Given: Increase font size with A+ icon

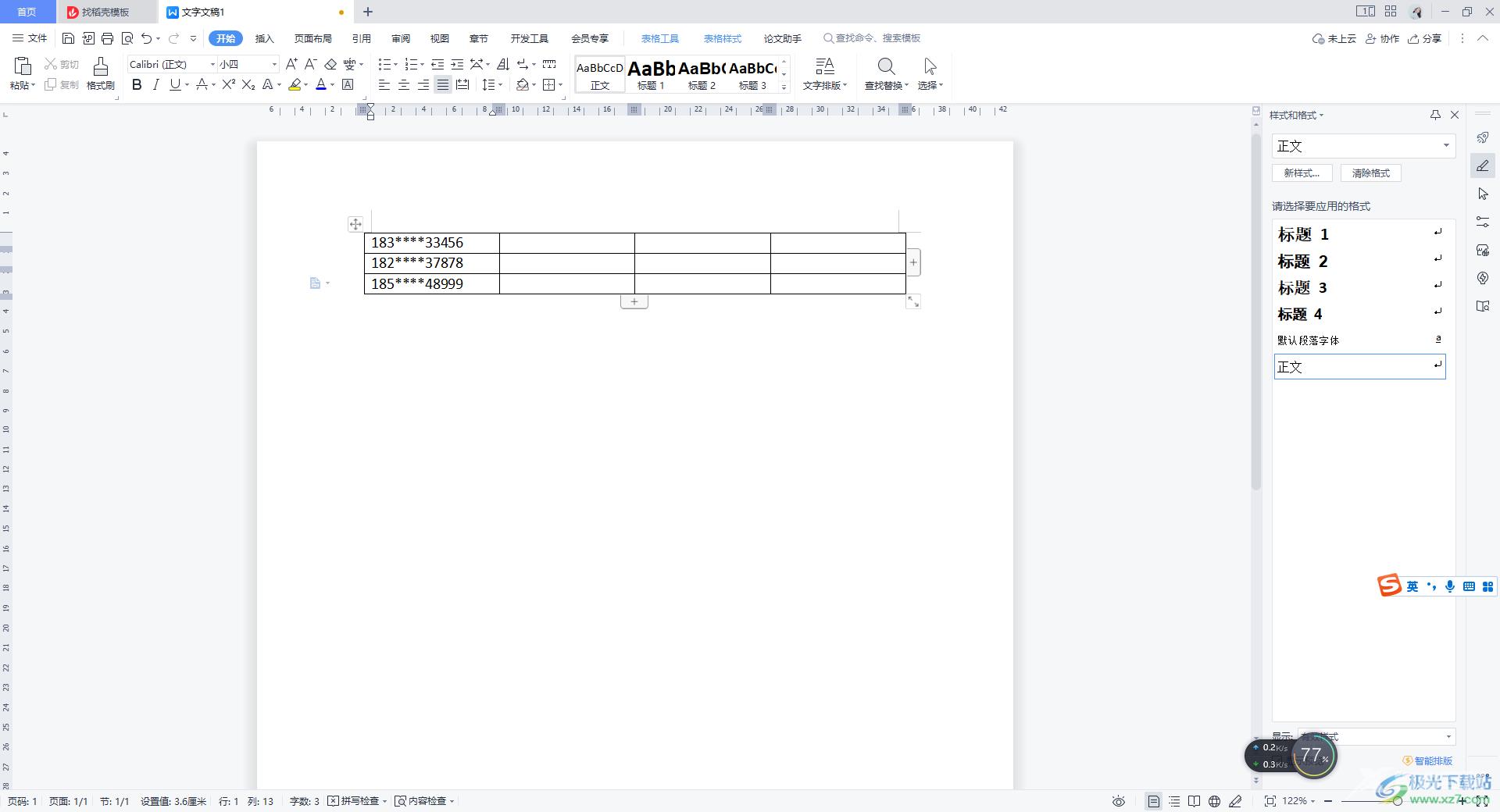Looking at the screenshot, I should pyautogui.click(x=291, y=64).
